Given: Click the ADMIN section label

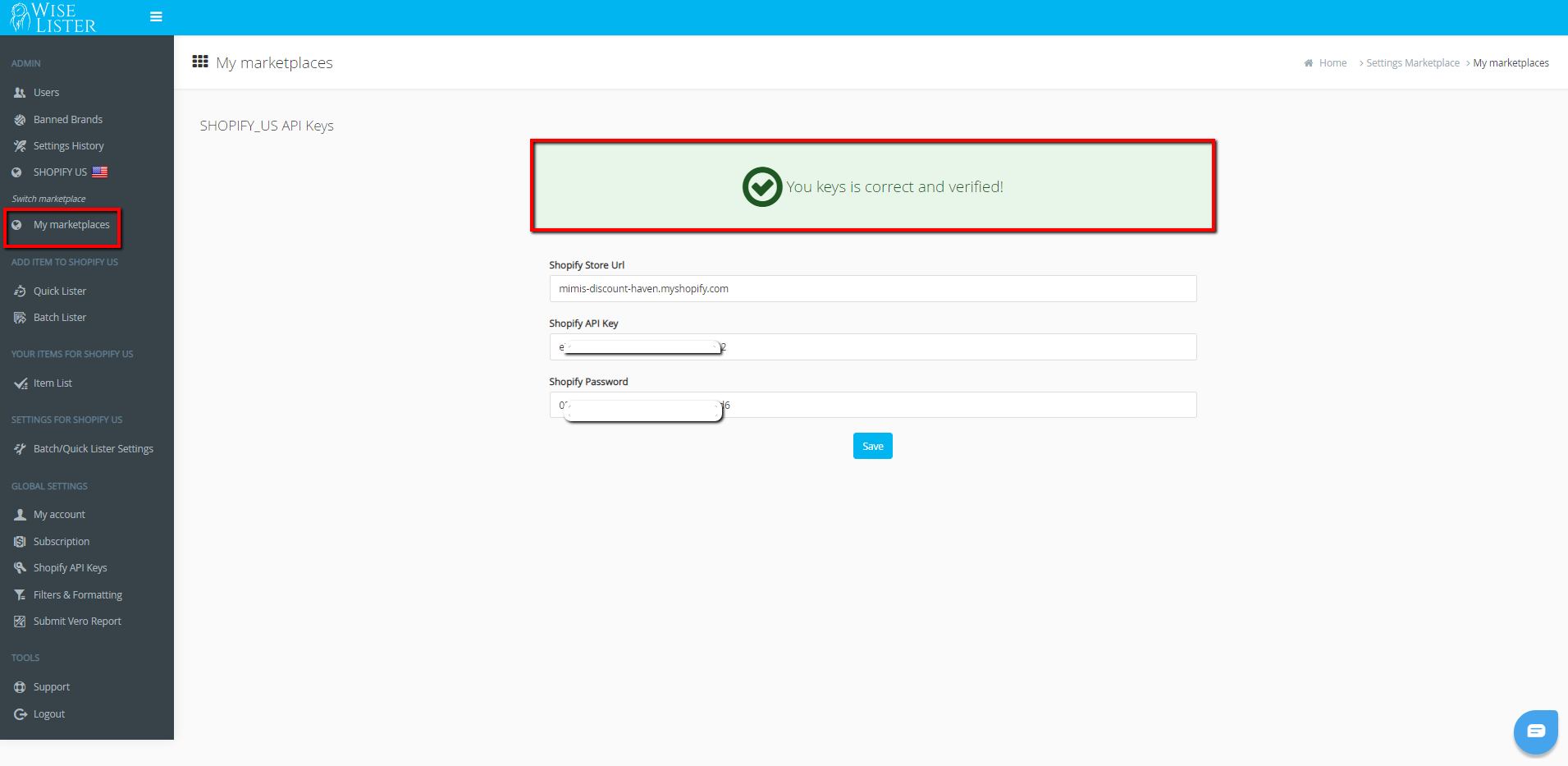Looking at the screenshot, I should pos(25,63).
